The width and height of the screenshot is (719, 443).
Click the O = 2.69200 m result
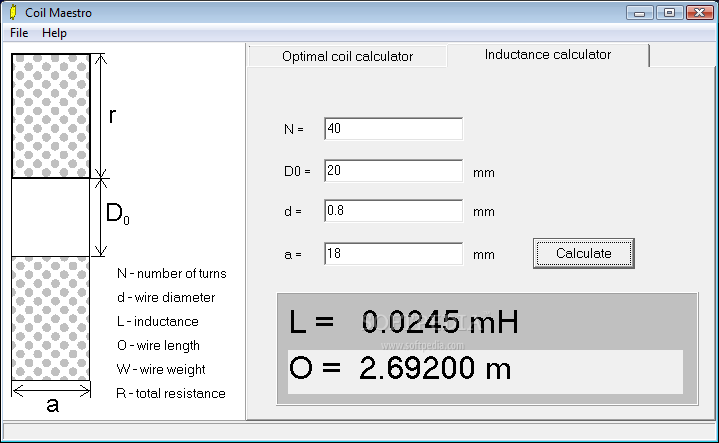(x=400, y=368)
